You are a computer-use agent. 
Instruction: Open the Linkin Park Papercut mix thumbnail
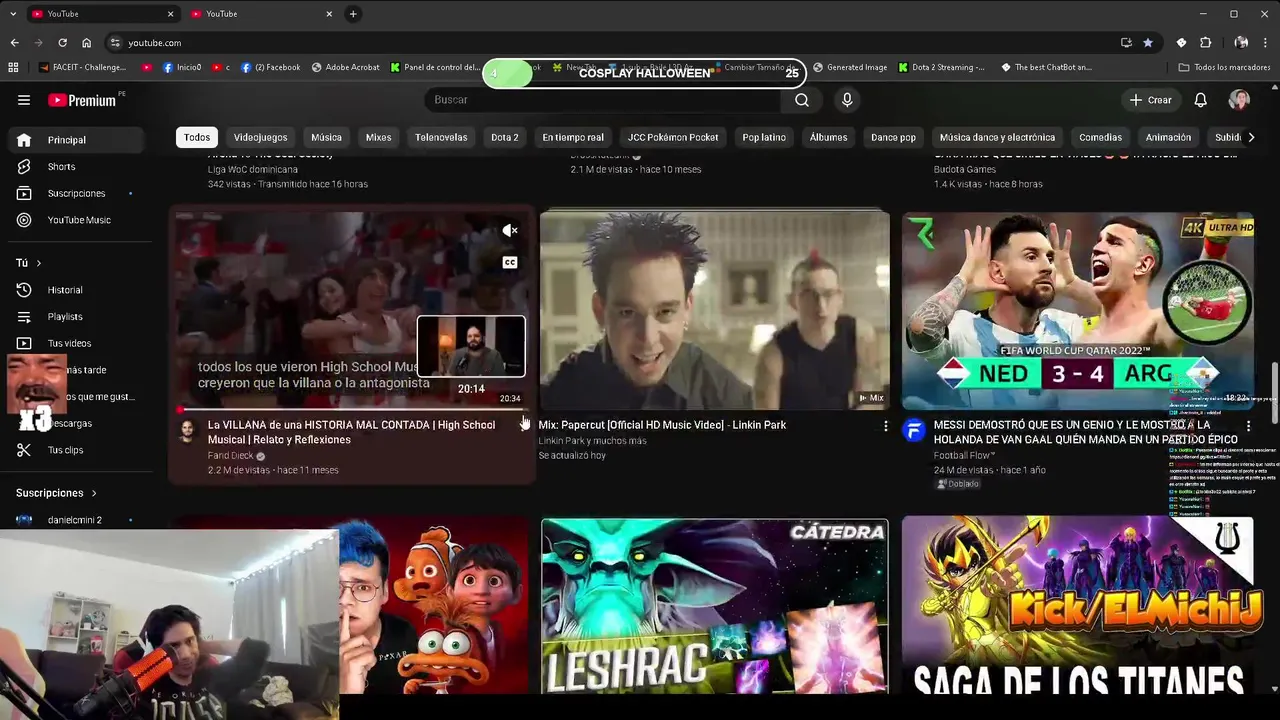714,310
